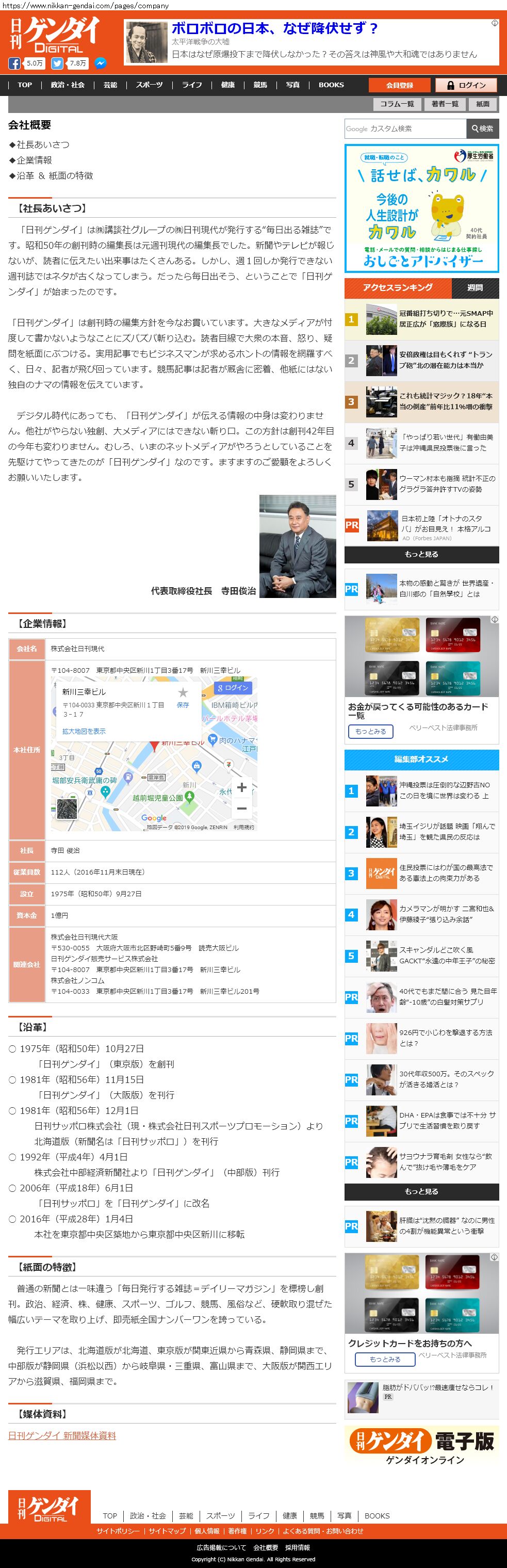Open 写真 in navigation bar
The image size is (507, 1568).
coord(293,85)
